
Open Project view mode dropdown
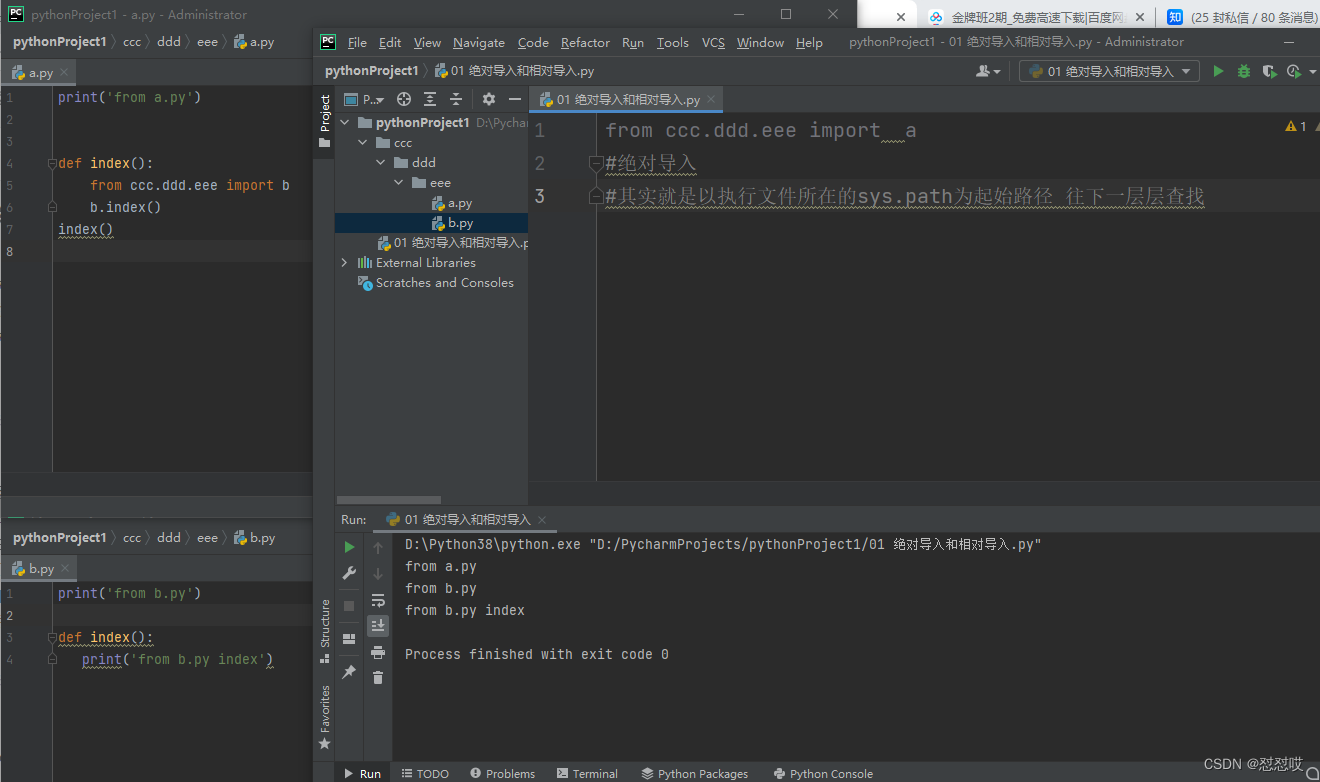tap(364, 99)
